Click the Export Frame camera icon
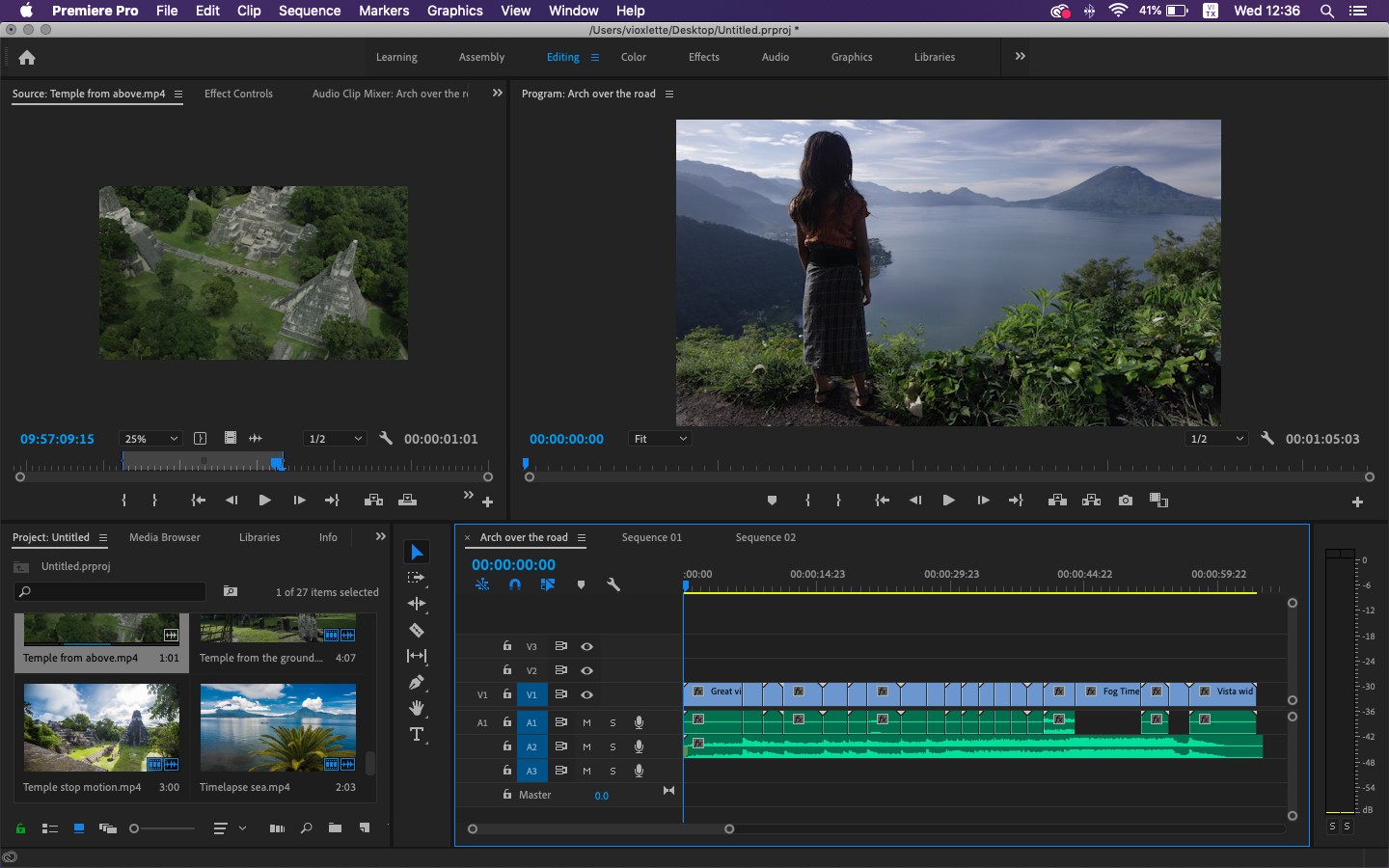The width and height of the screenshot is (1389, 868). click(1126, 501)
